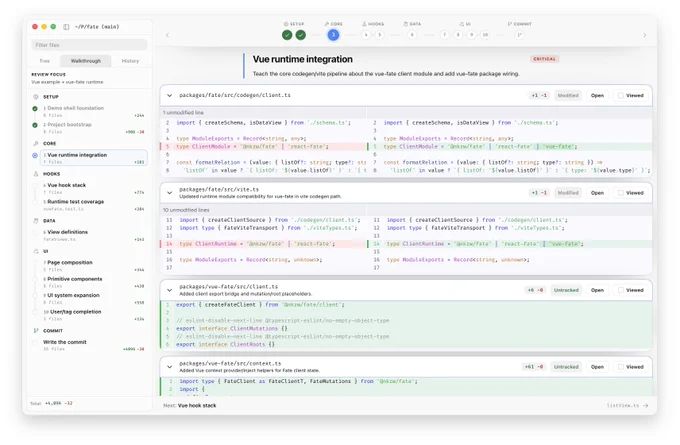Open codegen/client.ts with Open button
The width and height of the screenshot is (680, 445).
[597, 95]
